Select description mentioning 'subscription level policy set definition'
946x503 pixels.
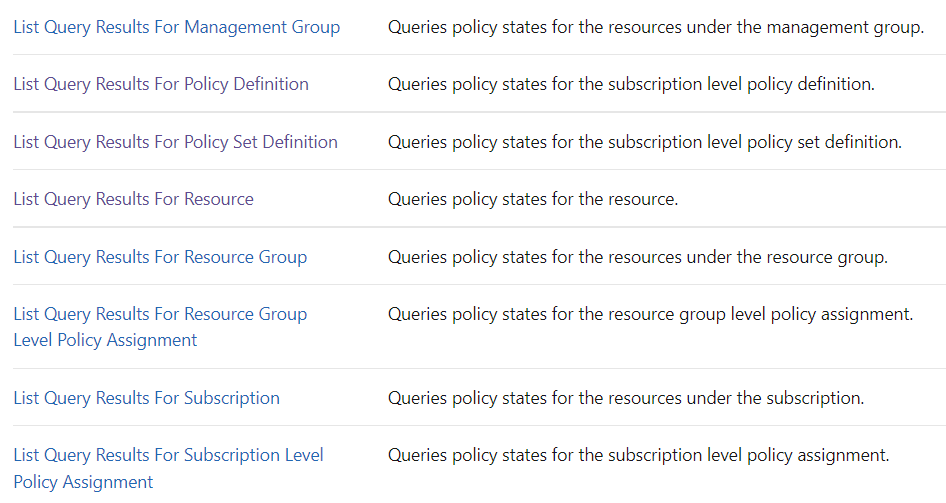pos(645,142)
